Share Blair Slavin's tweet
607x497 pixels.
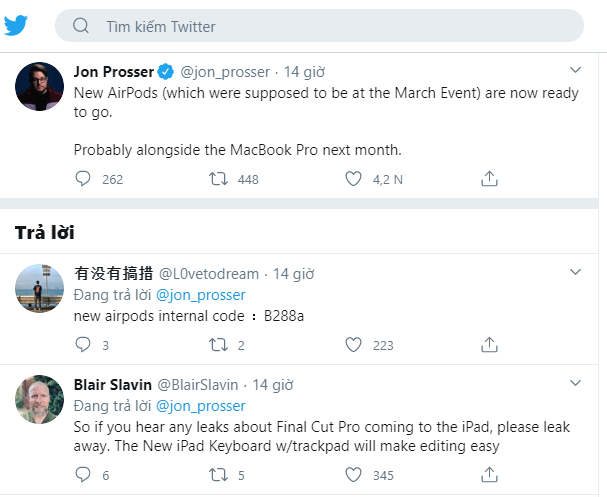click(489, 475)
